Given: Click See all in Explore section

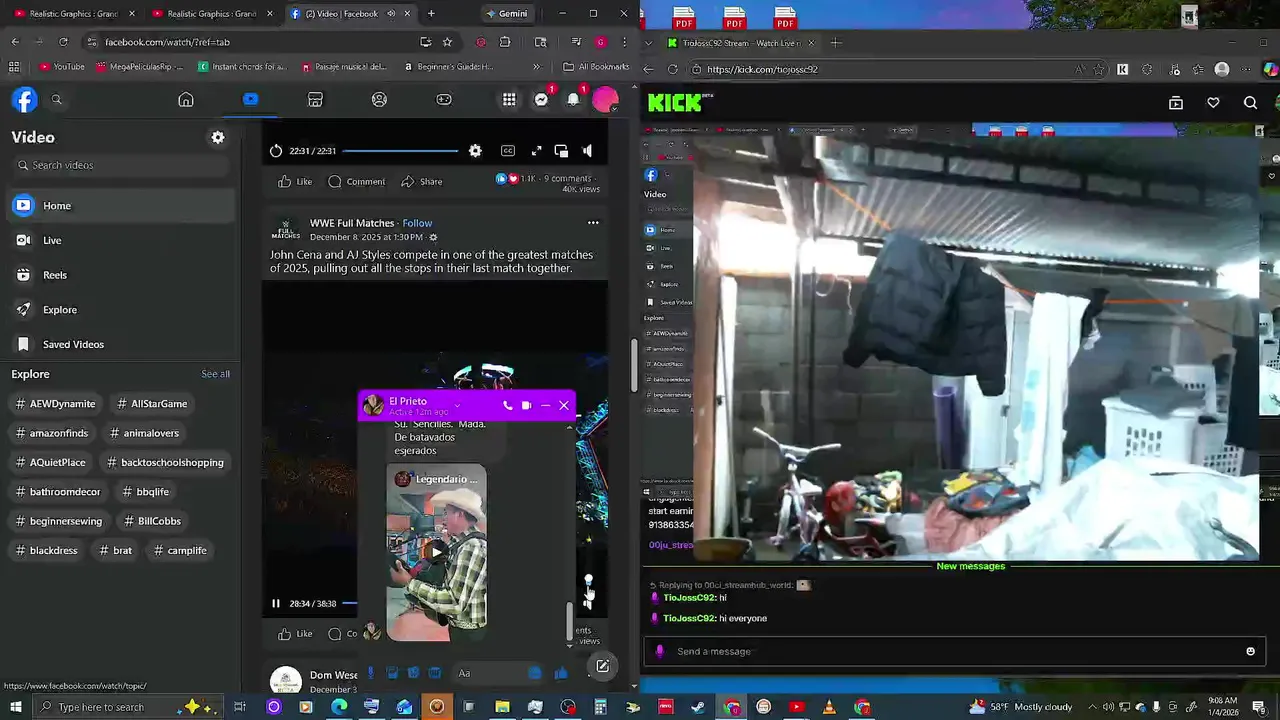Looking at the screenshot, I should click(215, 374).
